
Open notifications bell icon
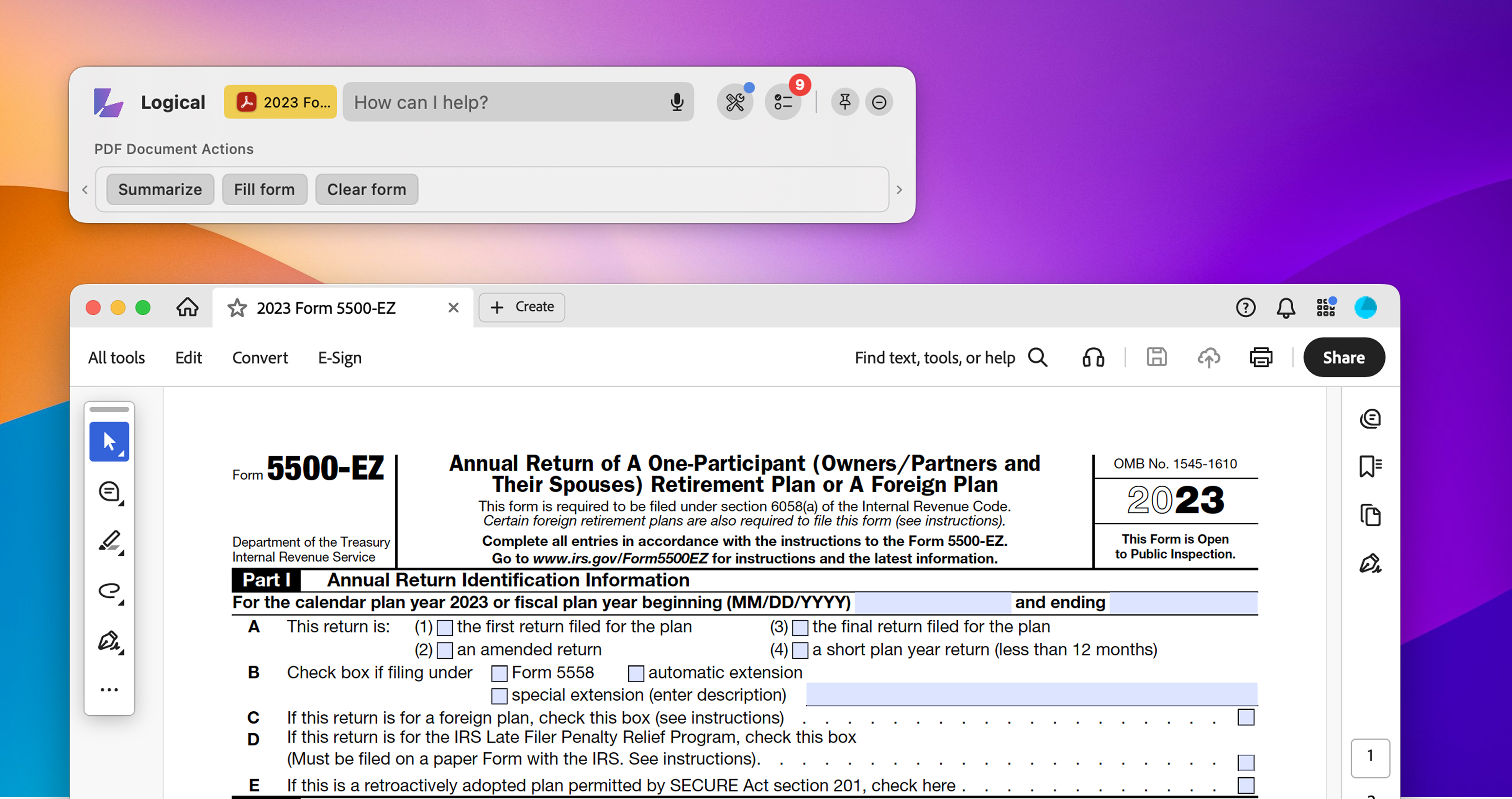[x=1285, y=307]
